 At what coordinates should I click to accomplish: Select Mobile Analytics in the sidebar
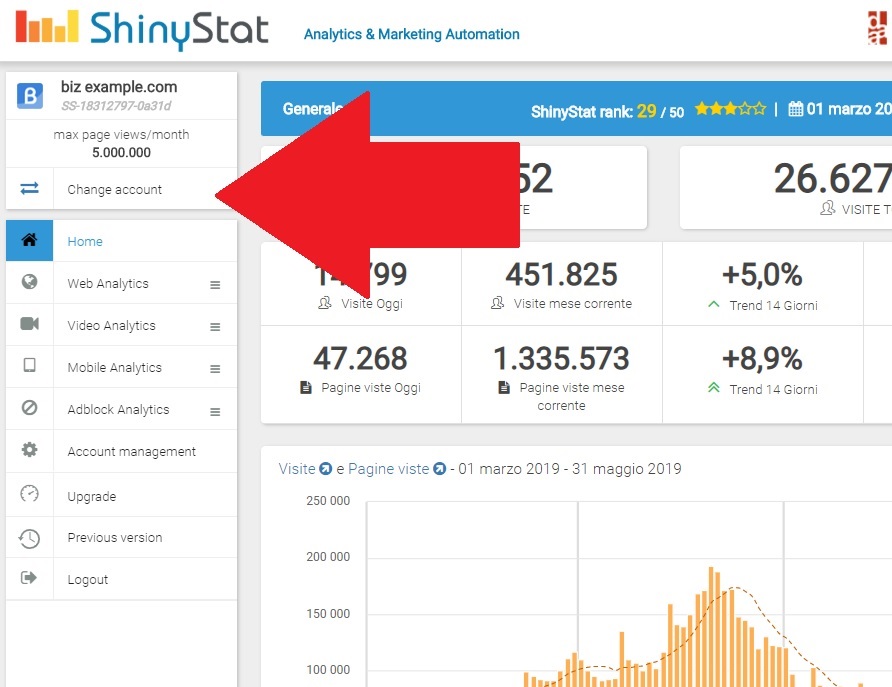pos(121,367)
